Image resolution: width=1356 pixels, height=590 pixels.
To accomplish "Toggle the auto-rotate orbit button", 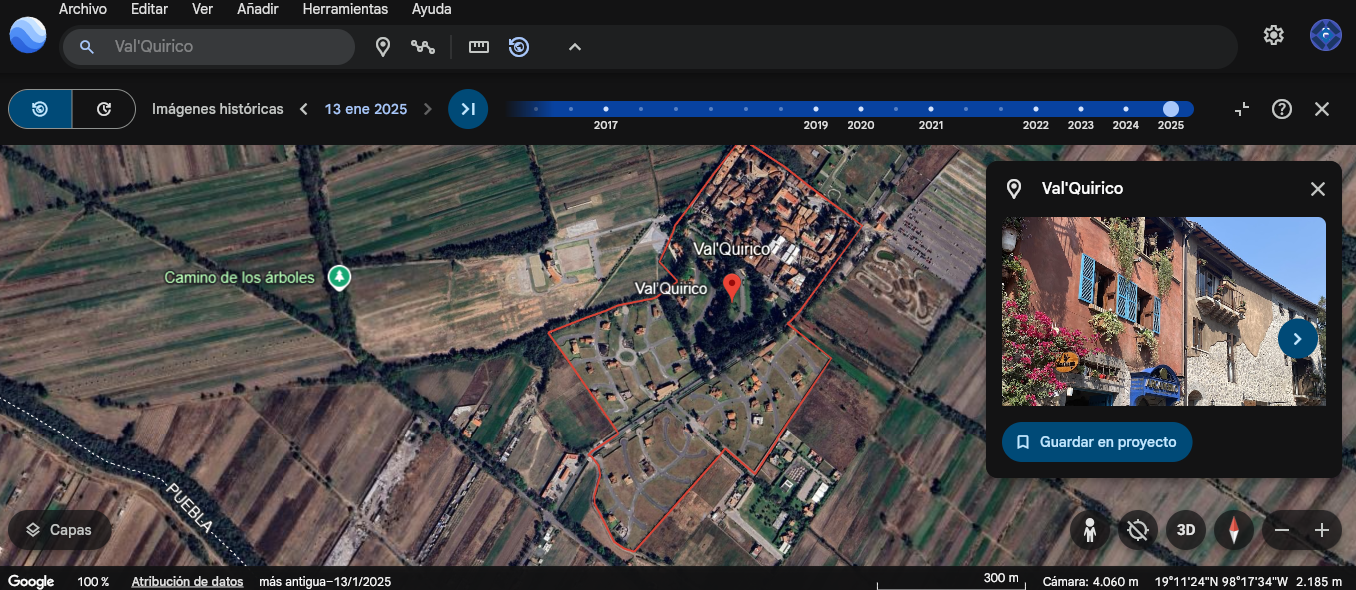I will [x=1137, y=530].
